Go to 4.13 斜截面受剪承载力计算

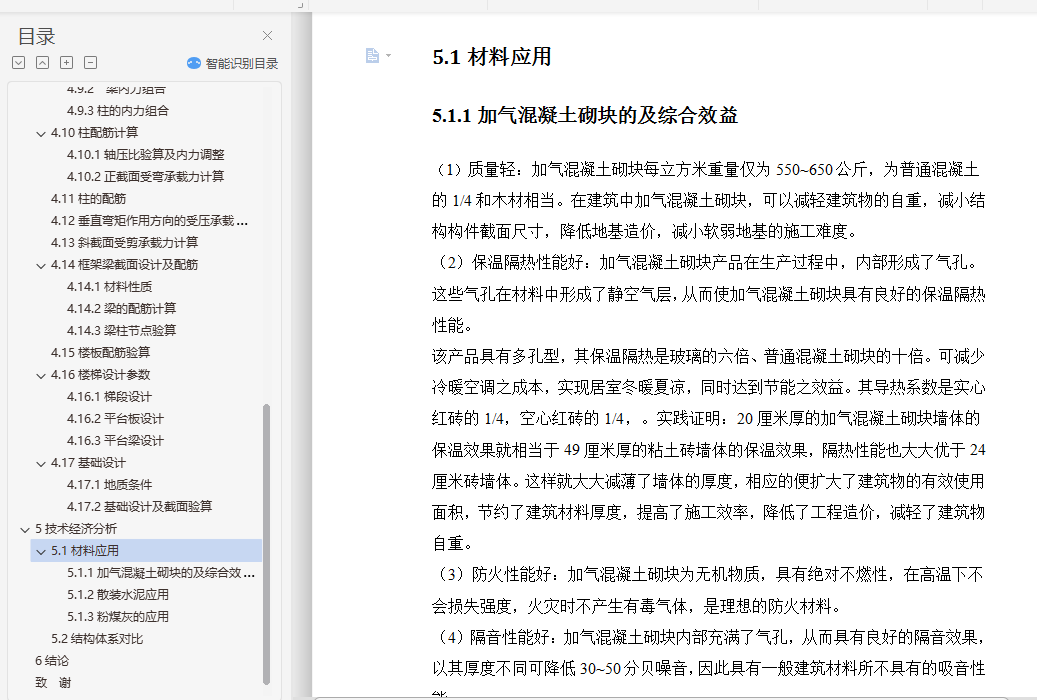pos(124,242)
